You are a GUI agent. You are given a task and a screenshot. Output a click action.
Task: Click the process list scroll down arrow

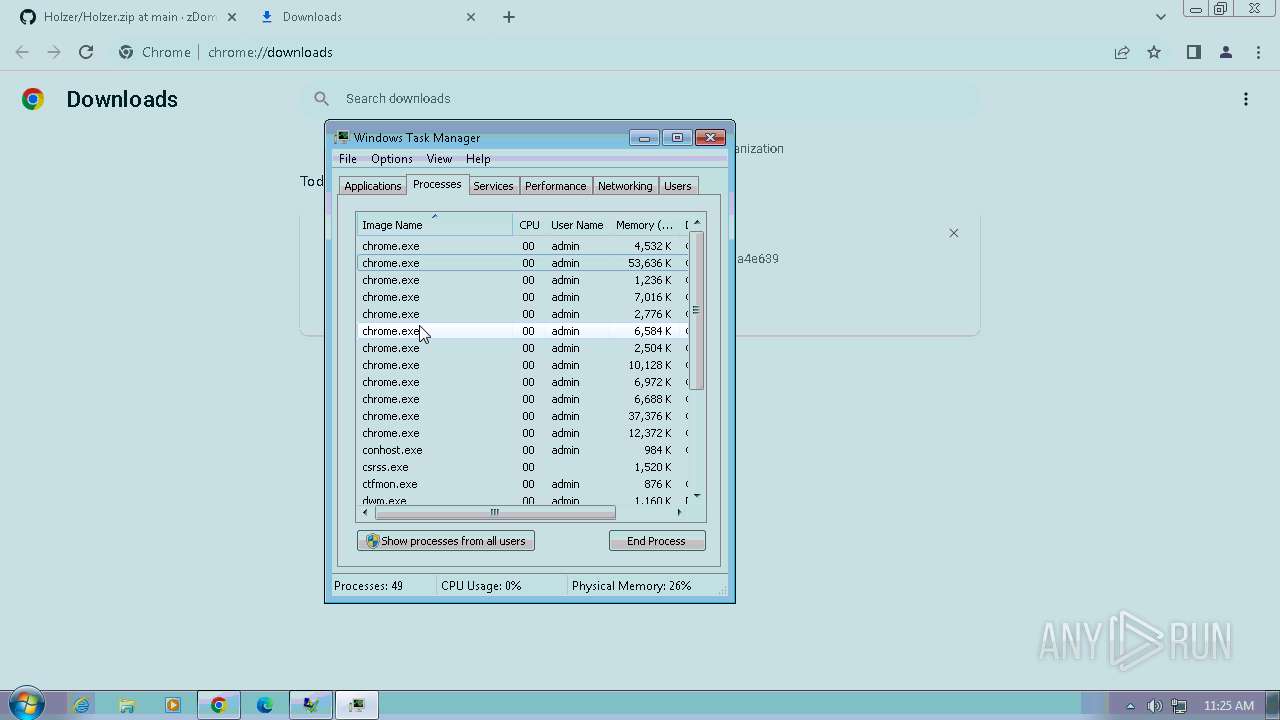click(697, 496)
